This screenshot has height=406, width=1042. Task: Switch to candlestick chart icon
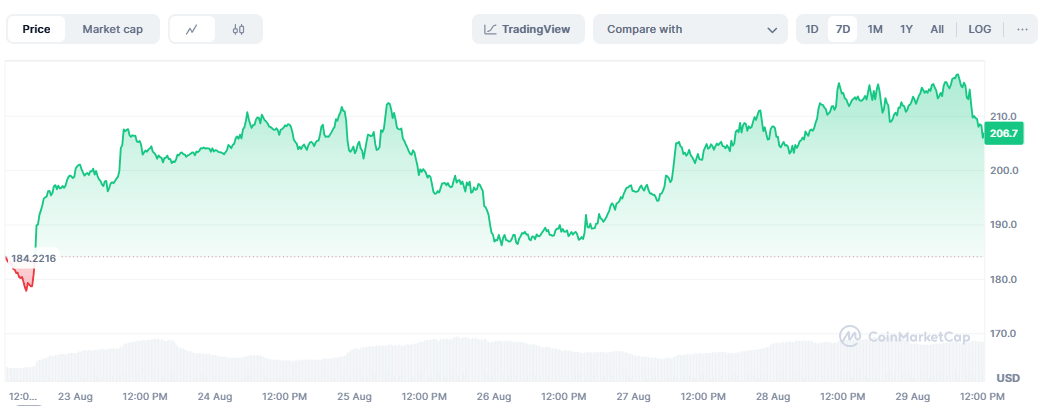coord(239,29)
